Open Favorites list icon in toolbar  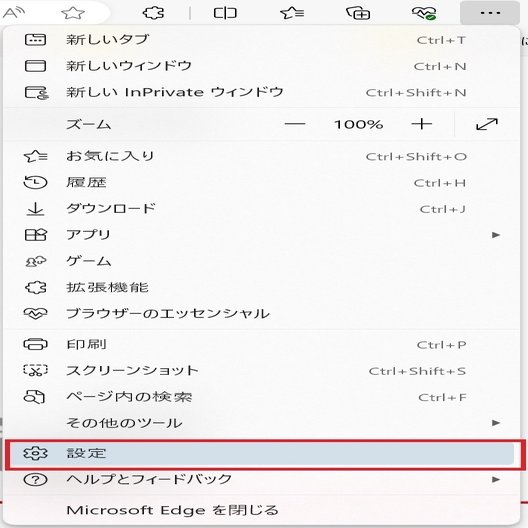click(292, 13)
